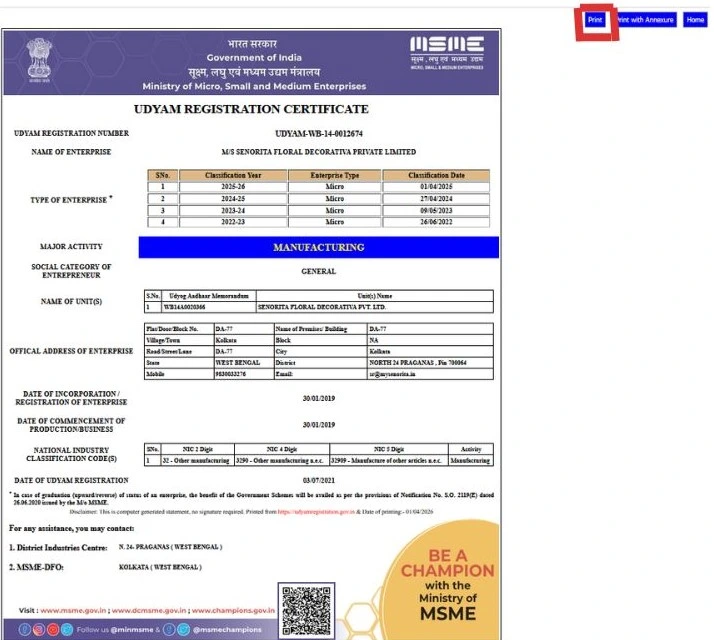Image resolution: width=714 pixels, height=640 pixels.
Task: Click the UDYAM REGISTRATION CERTIFICATE heading
Action: [x=251, y=109]
